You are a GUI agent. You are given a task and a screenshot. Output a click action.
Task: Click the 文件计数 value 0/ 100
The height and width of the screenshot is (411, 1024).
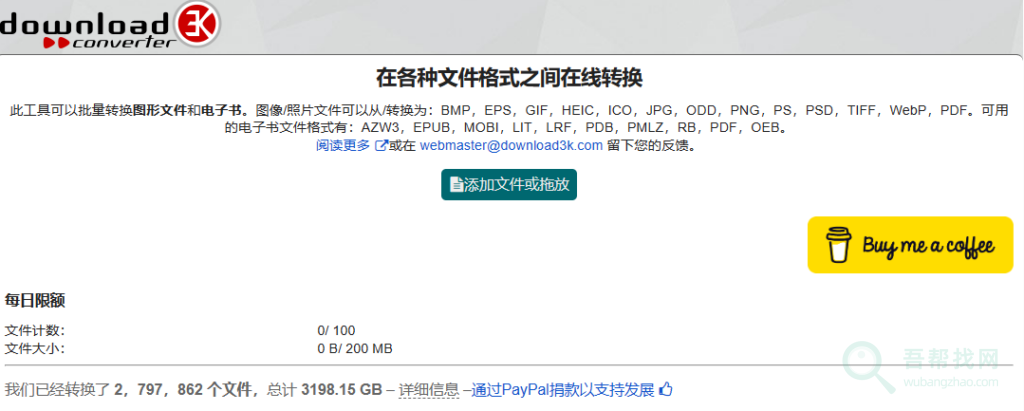(336, 331)
